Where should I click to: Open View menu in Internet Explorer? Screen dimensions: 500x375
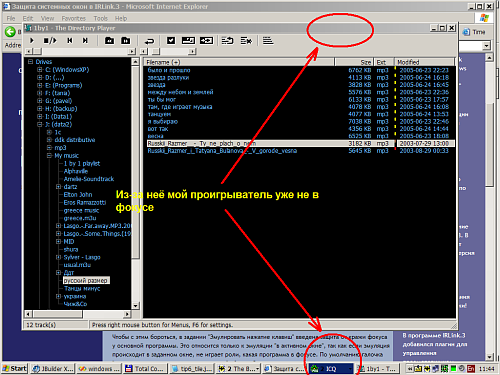pyautogui.click(x=47, y=18)
